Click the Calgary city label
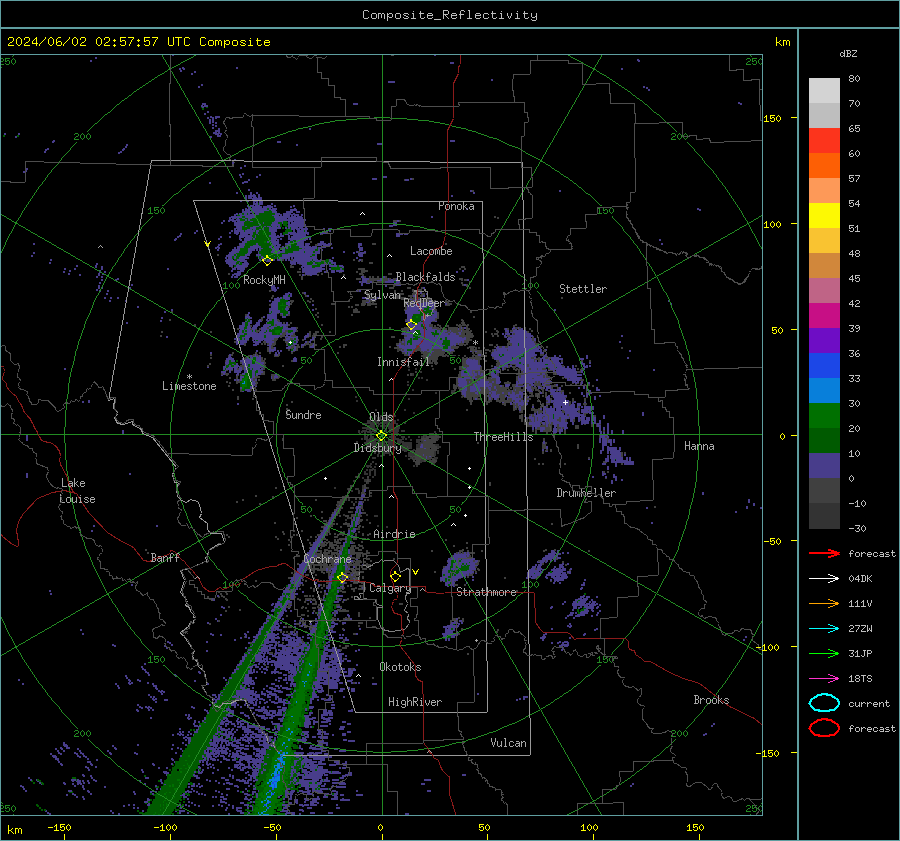The height and width of the screenshot is (841, 900). point(390,588)
